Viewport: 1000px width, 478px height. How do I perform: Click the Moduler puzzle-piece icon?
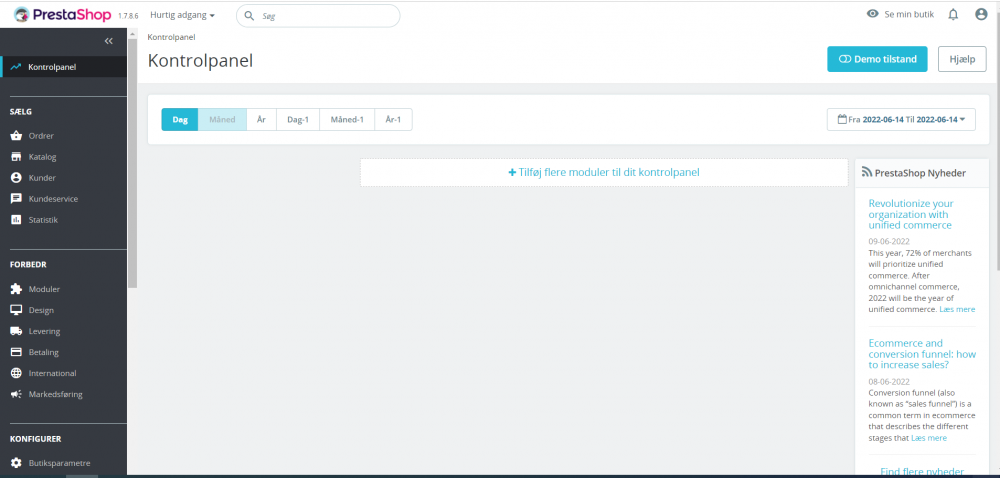[x=16, y=289]
